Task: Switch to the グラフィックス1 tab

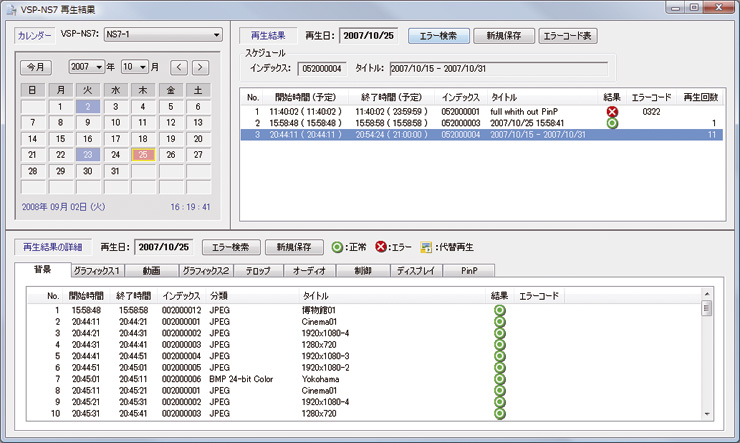Action: pyautogui.click(x=96, y=270)
